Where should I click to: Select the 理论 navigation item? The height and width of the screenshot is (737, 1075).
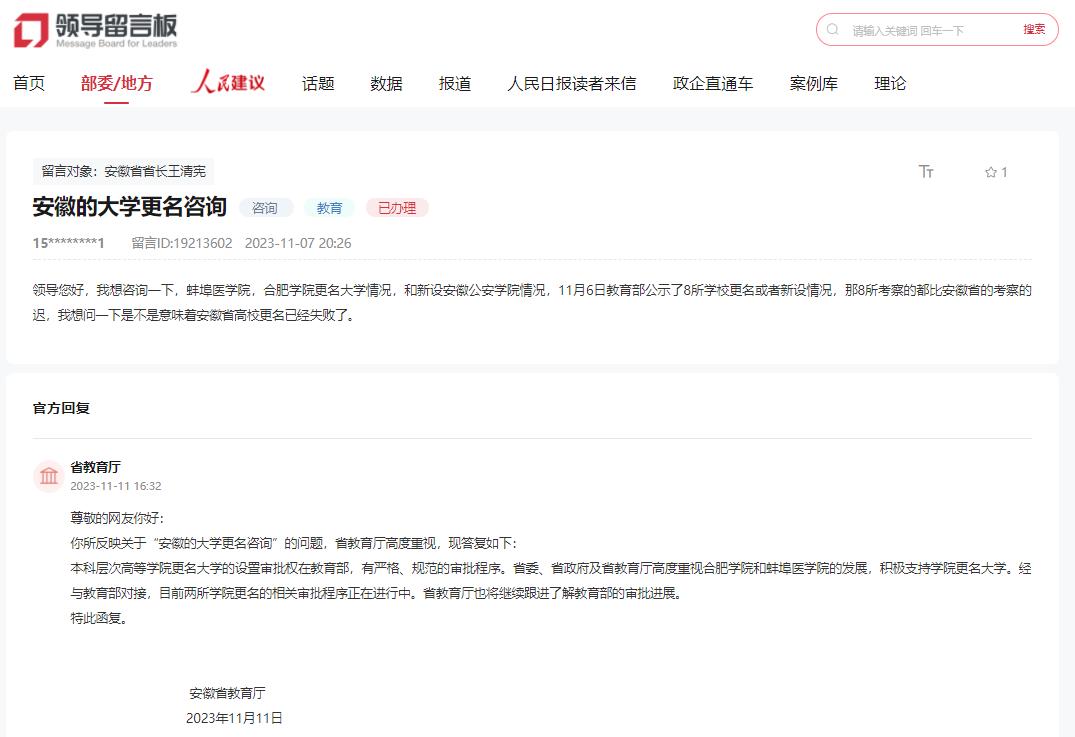(890, 84)
